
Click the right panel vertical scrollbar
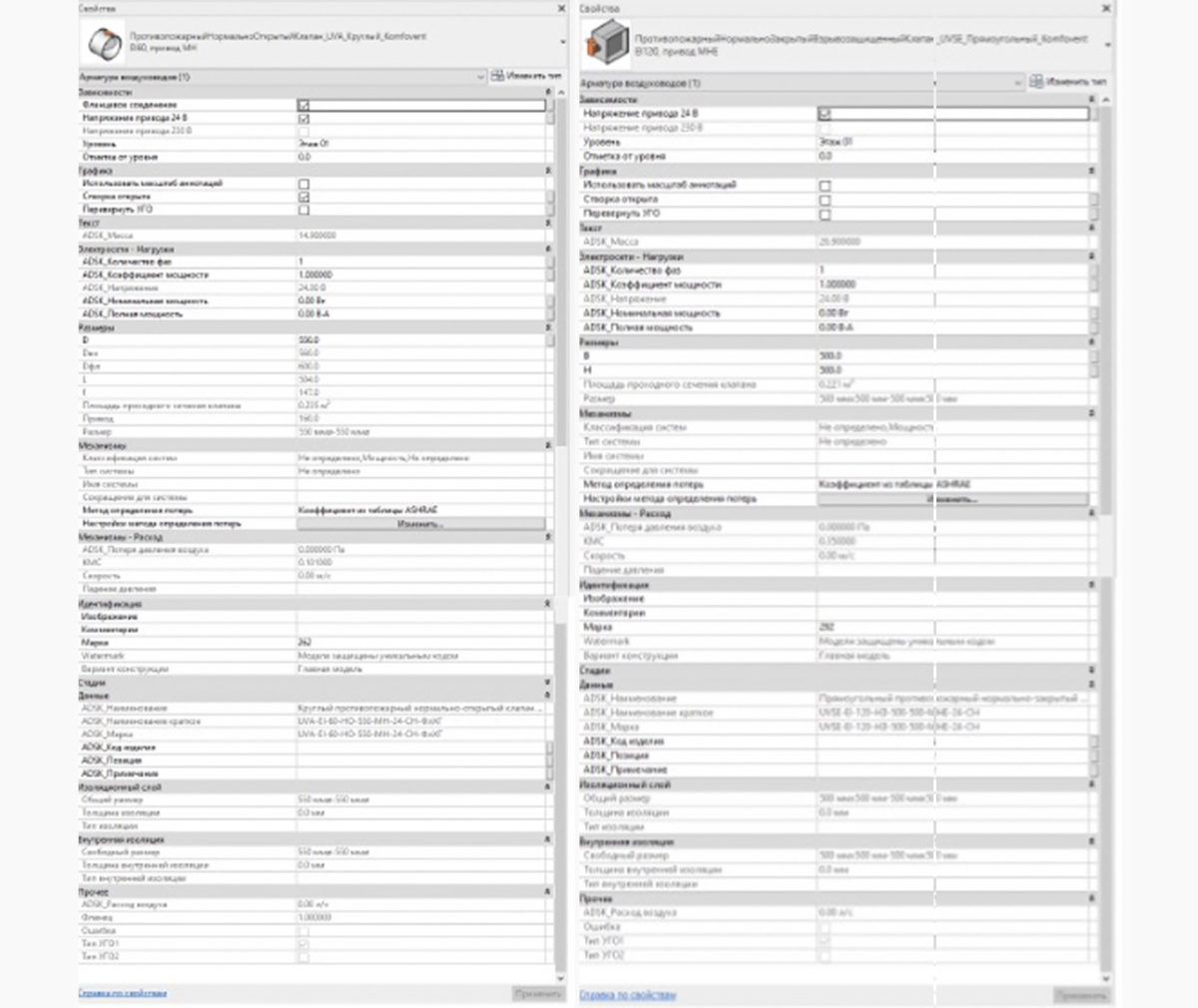tap(1105, 499)
